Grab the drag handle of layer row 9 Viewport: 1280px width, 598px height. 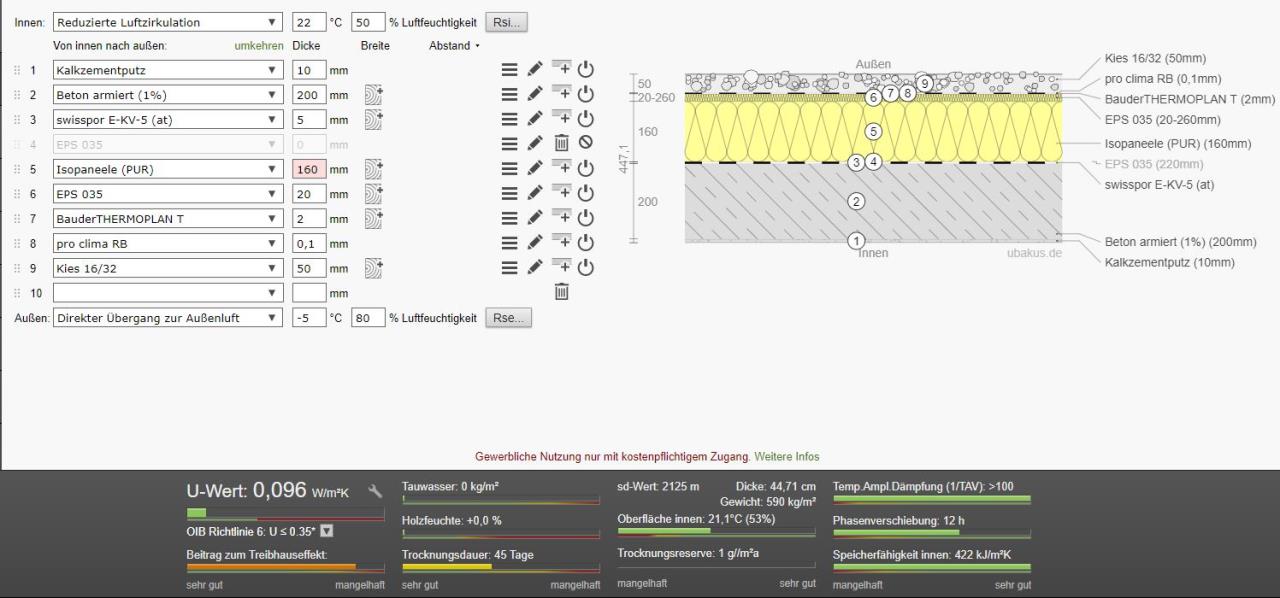tap(16, 268)
